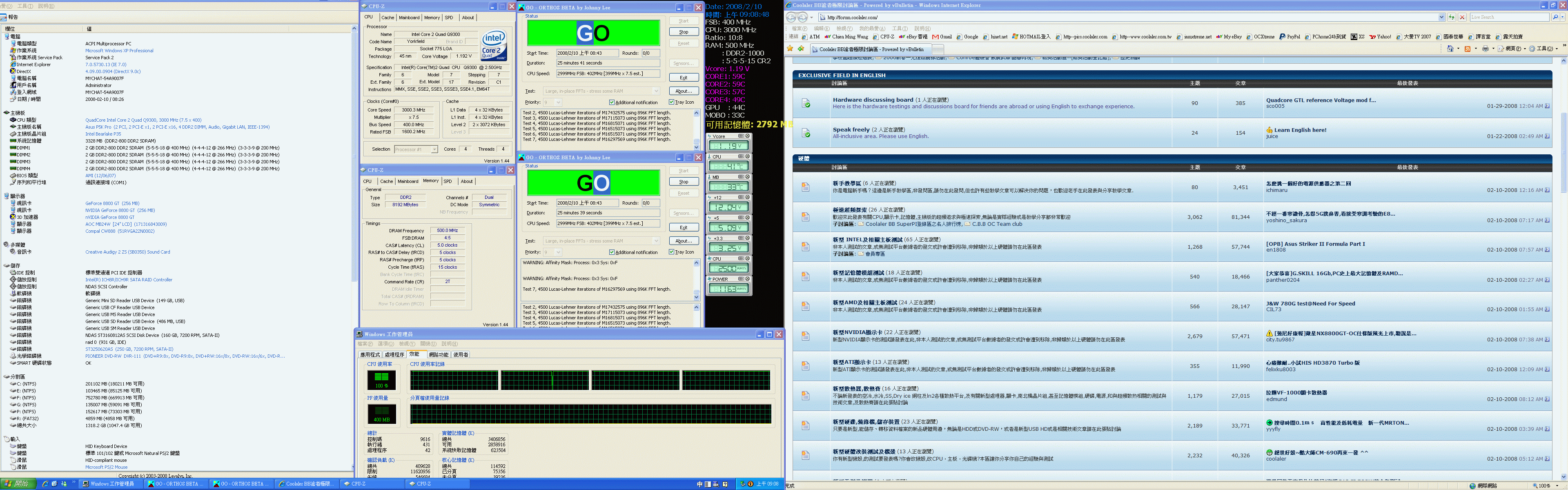This screenshot has width=1568, height=490.
Task: Click the Coolaler BB browser tab
Action: coord(871,49)
